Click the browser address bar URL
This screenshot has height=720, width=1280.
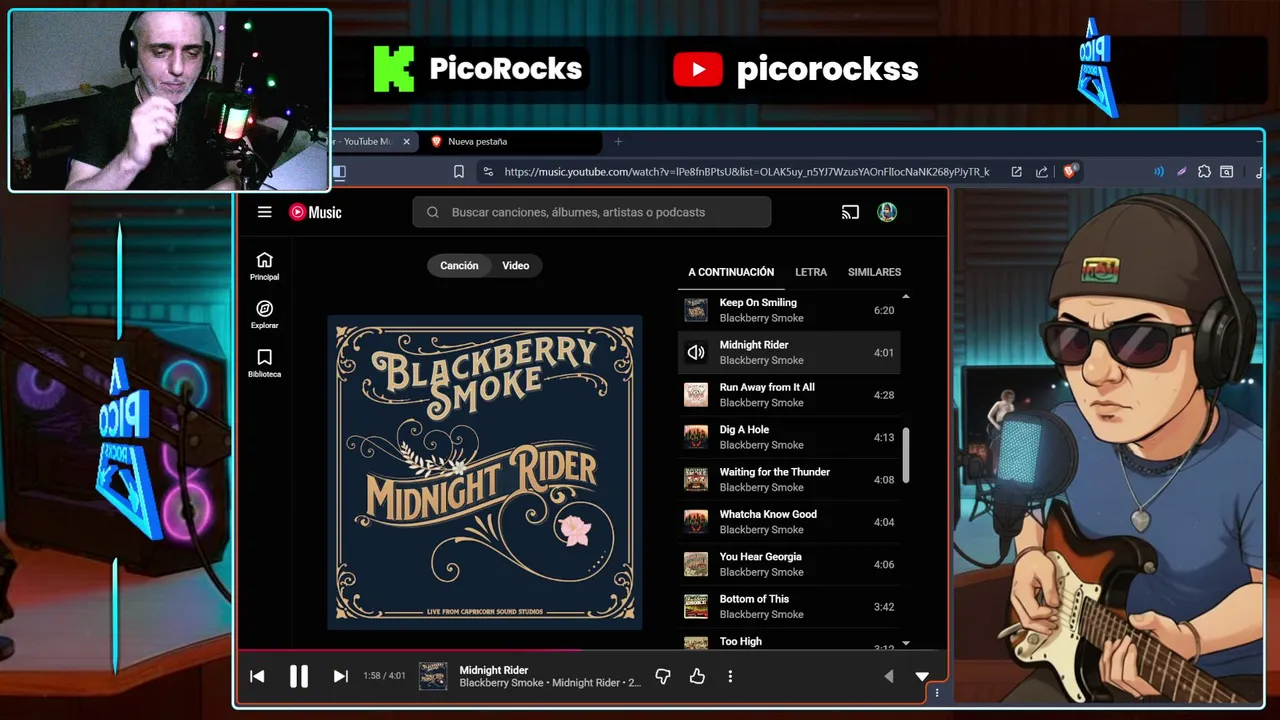pyautogui.click(x=747, y=172)
